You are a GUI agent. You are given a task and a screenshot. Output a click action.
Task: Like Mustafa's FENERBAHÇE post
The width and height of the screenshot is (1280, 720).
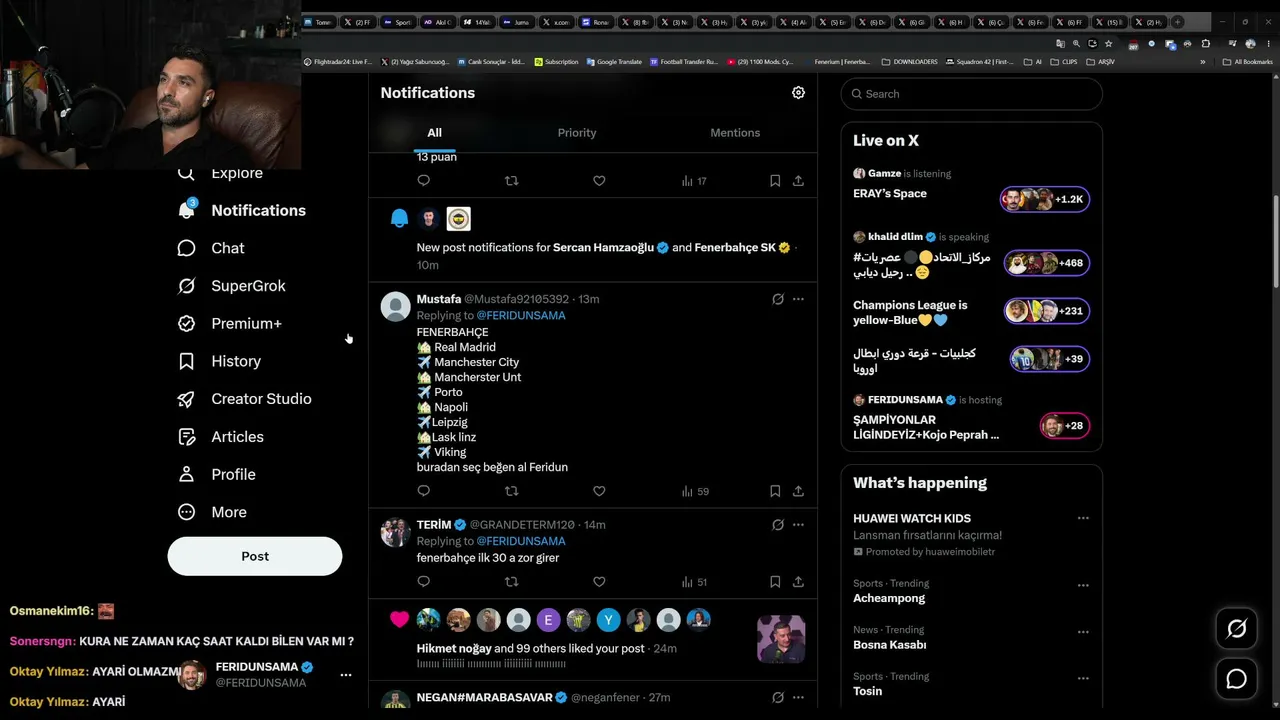[599, 491]
